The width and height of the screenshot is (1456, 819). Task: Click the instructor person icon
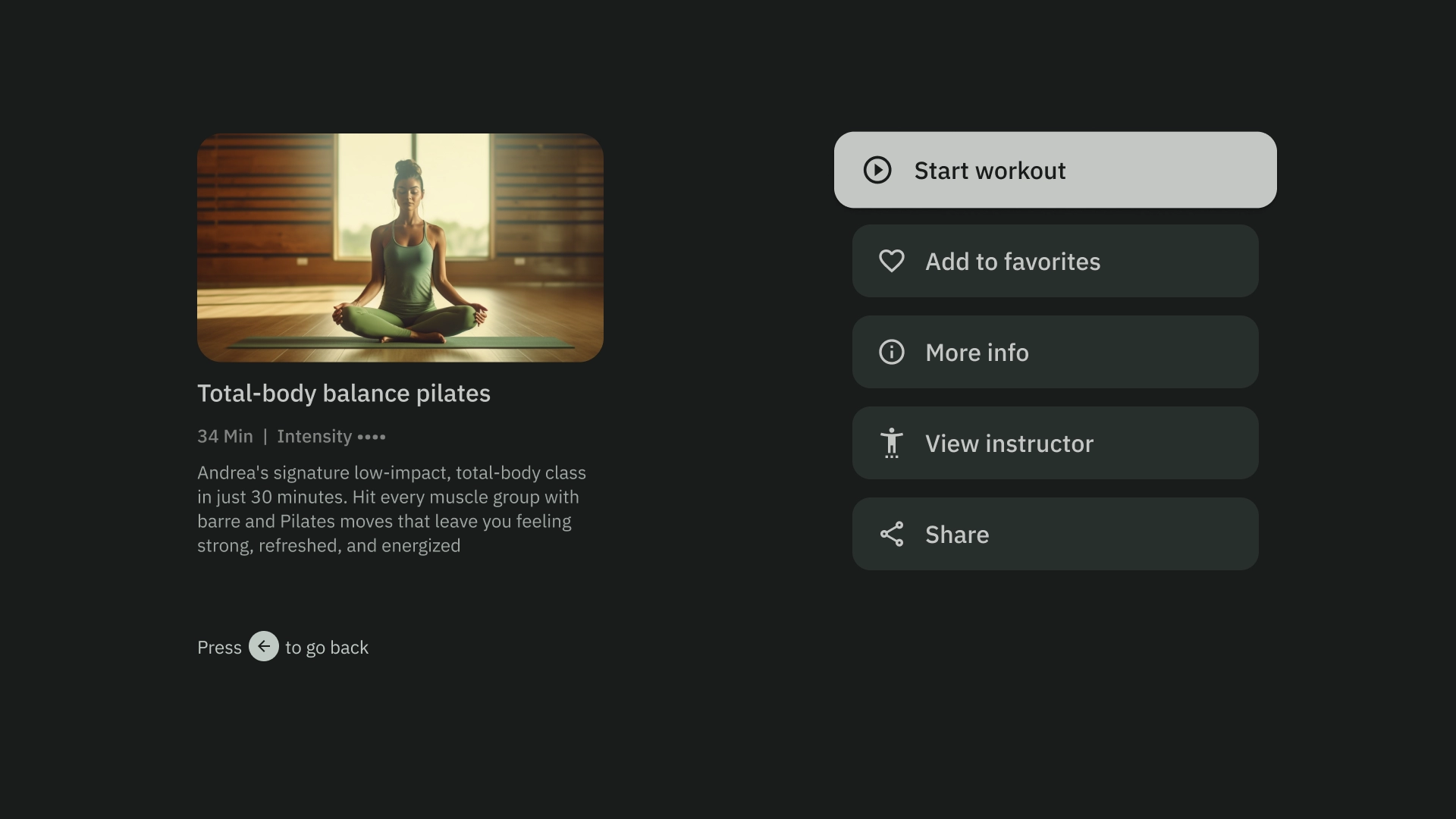click(x=892, y=443)
